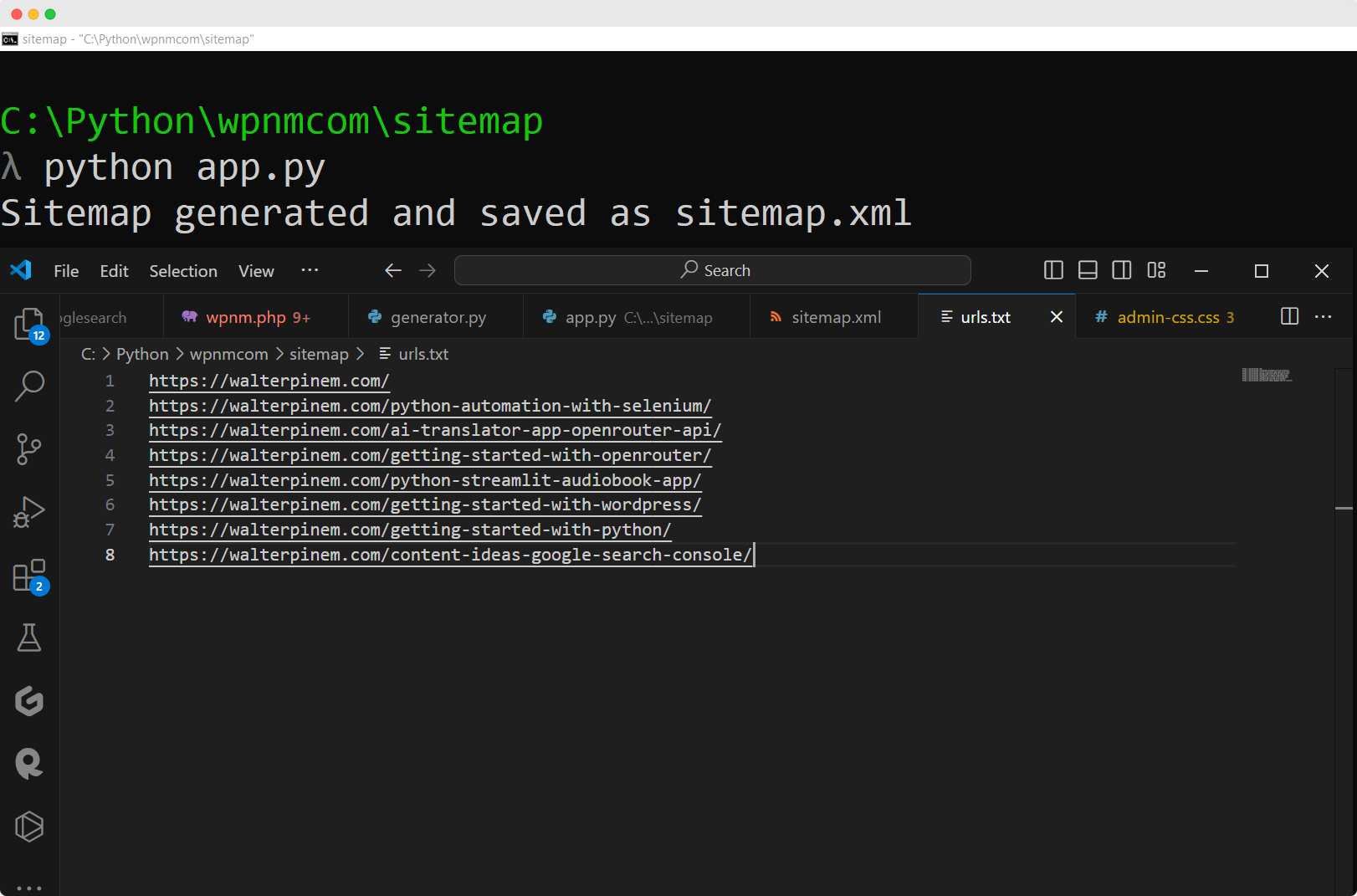Follow the python-streamlit-audiobook-app link

pos(425,480)
